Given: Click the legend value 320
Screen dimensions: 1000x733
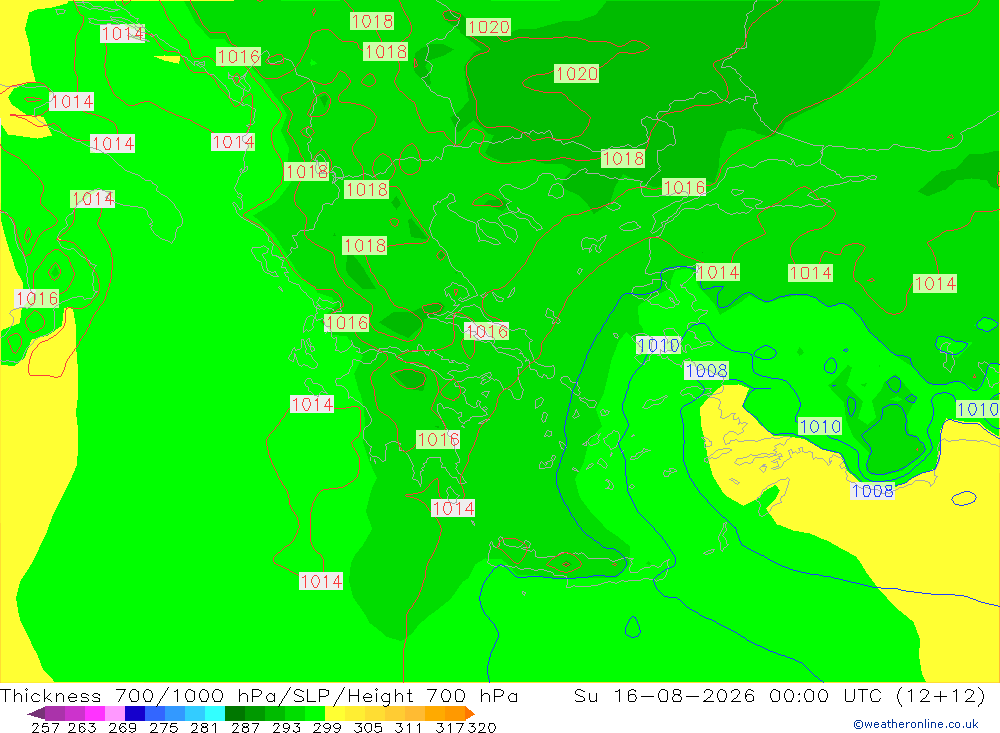Looking at the screenshot, I should click(x=482, y=727).
